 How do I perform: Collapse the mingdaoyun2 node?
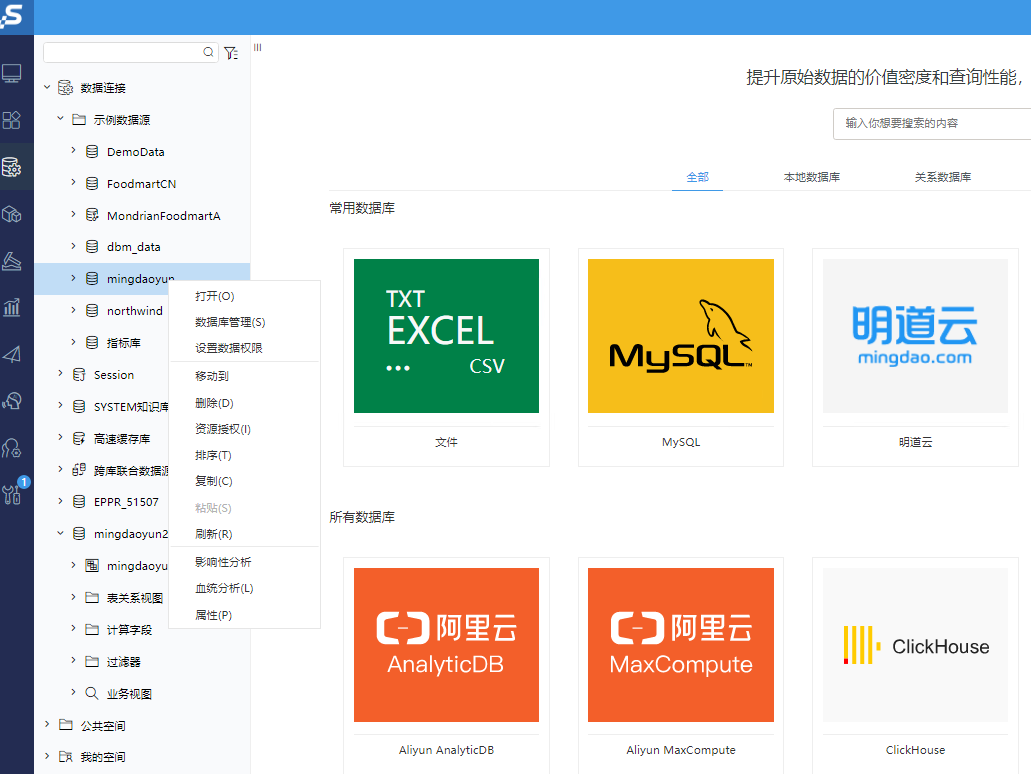(60, 533)
